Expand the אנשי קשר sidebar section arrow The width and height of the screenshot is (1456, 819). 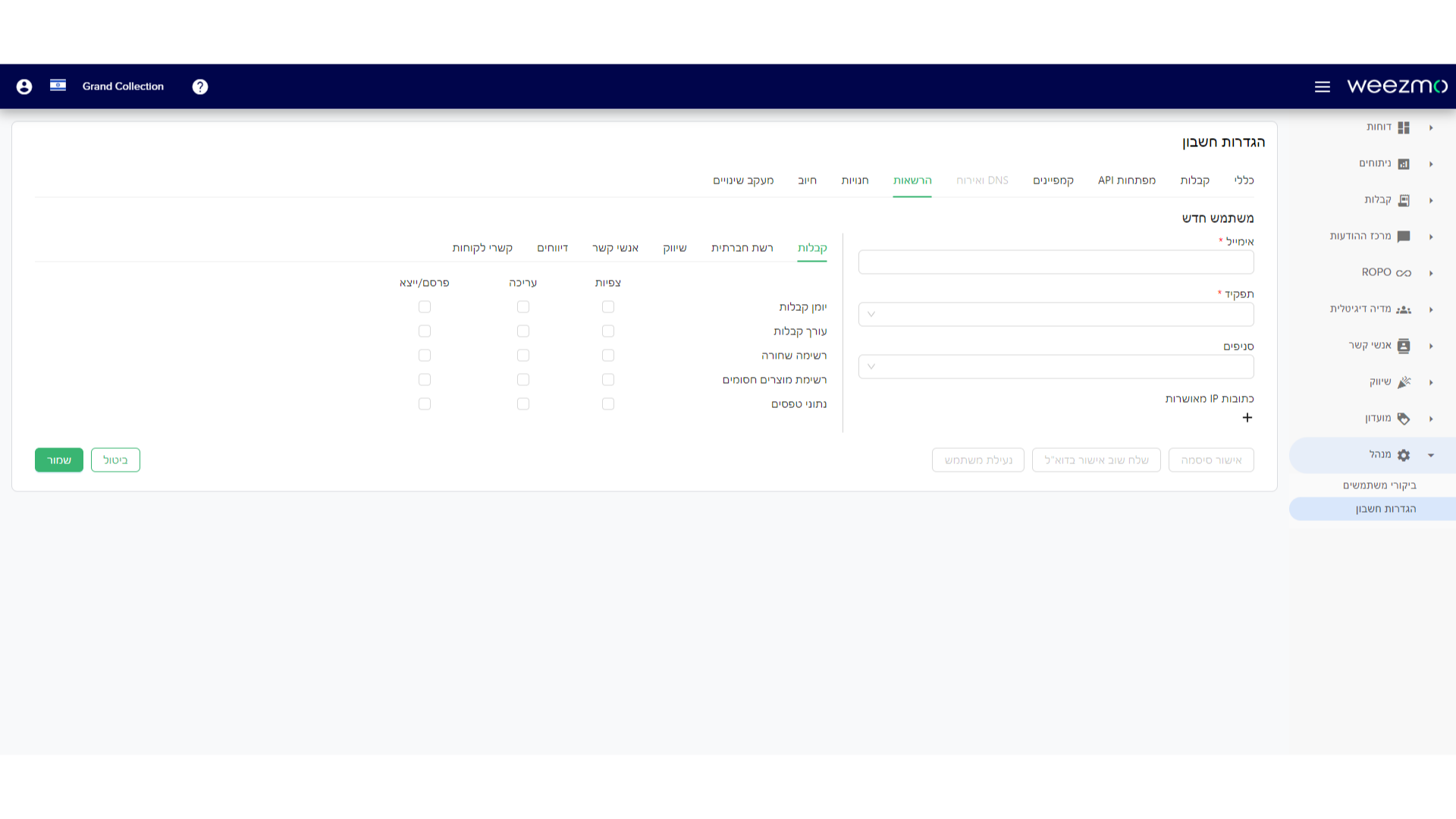click(1431, 346)
